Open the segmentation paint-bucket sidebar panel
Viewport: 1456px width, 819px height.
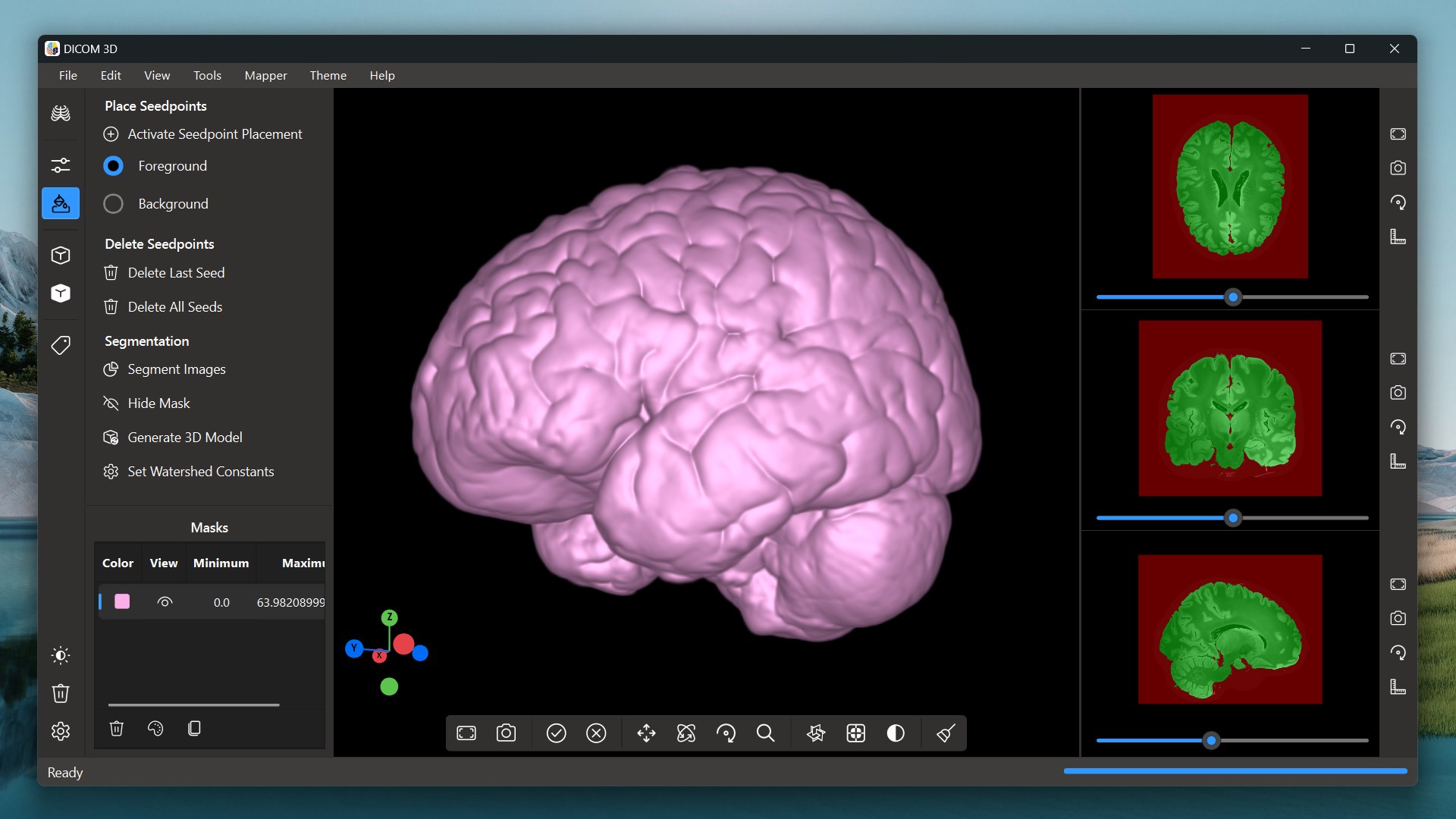(x=61, y=203)
